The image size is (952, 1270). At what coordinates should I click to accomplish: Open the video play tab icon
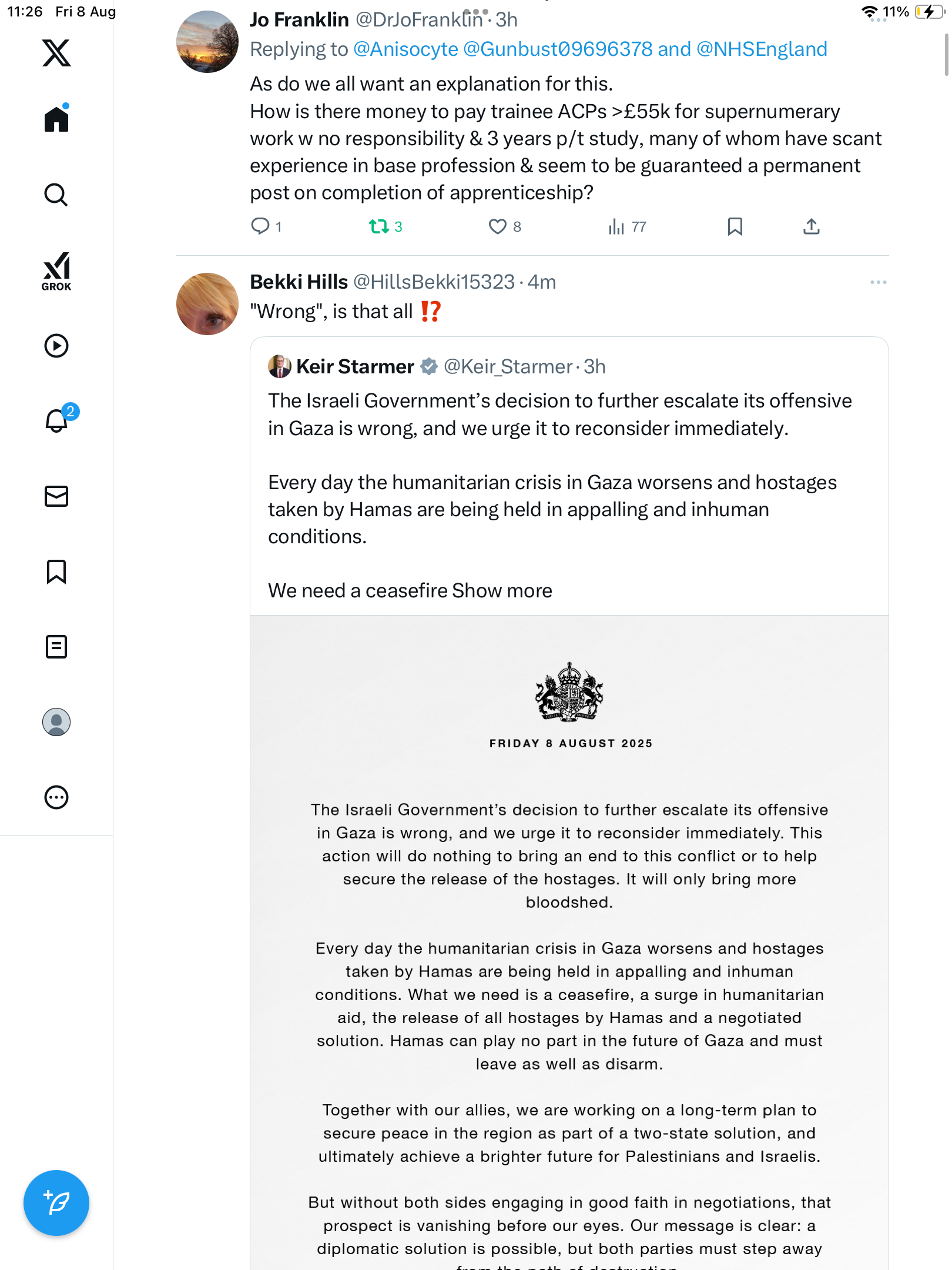(x=56, y=346)
